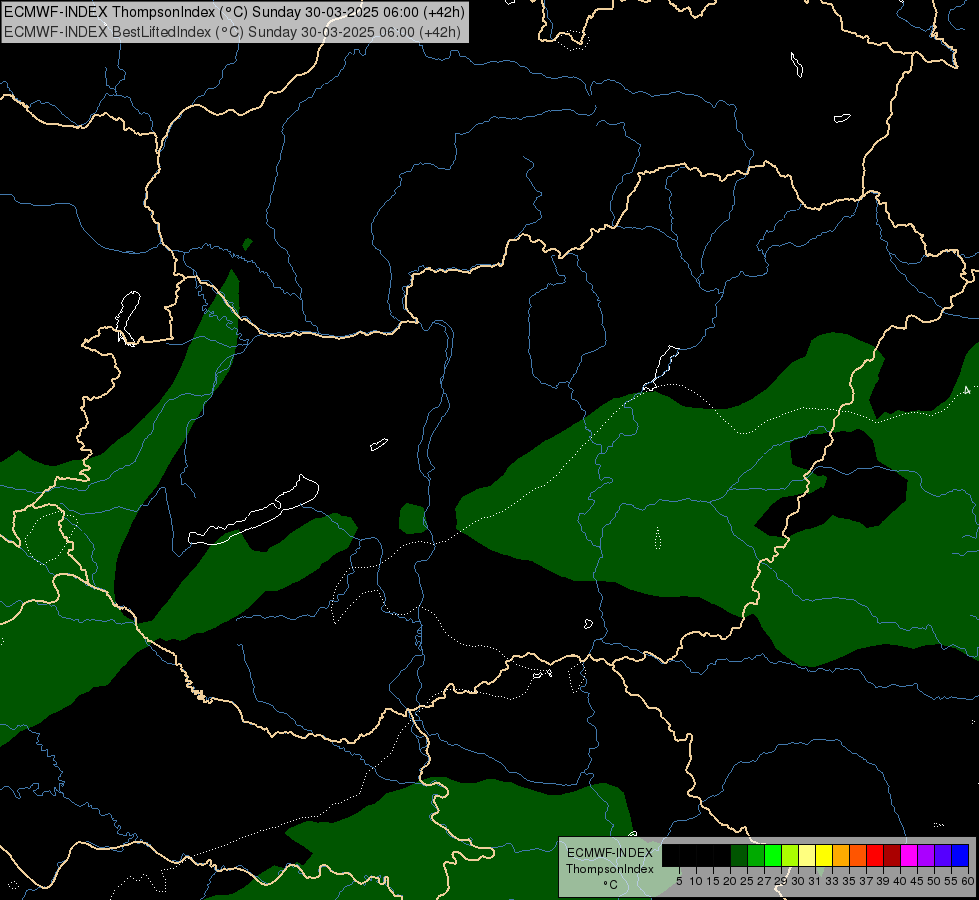Screen dimensions: 979x900
Task: Select the bright green 27–29 legend swatch
Action: point(773,855)
